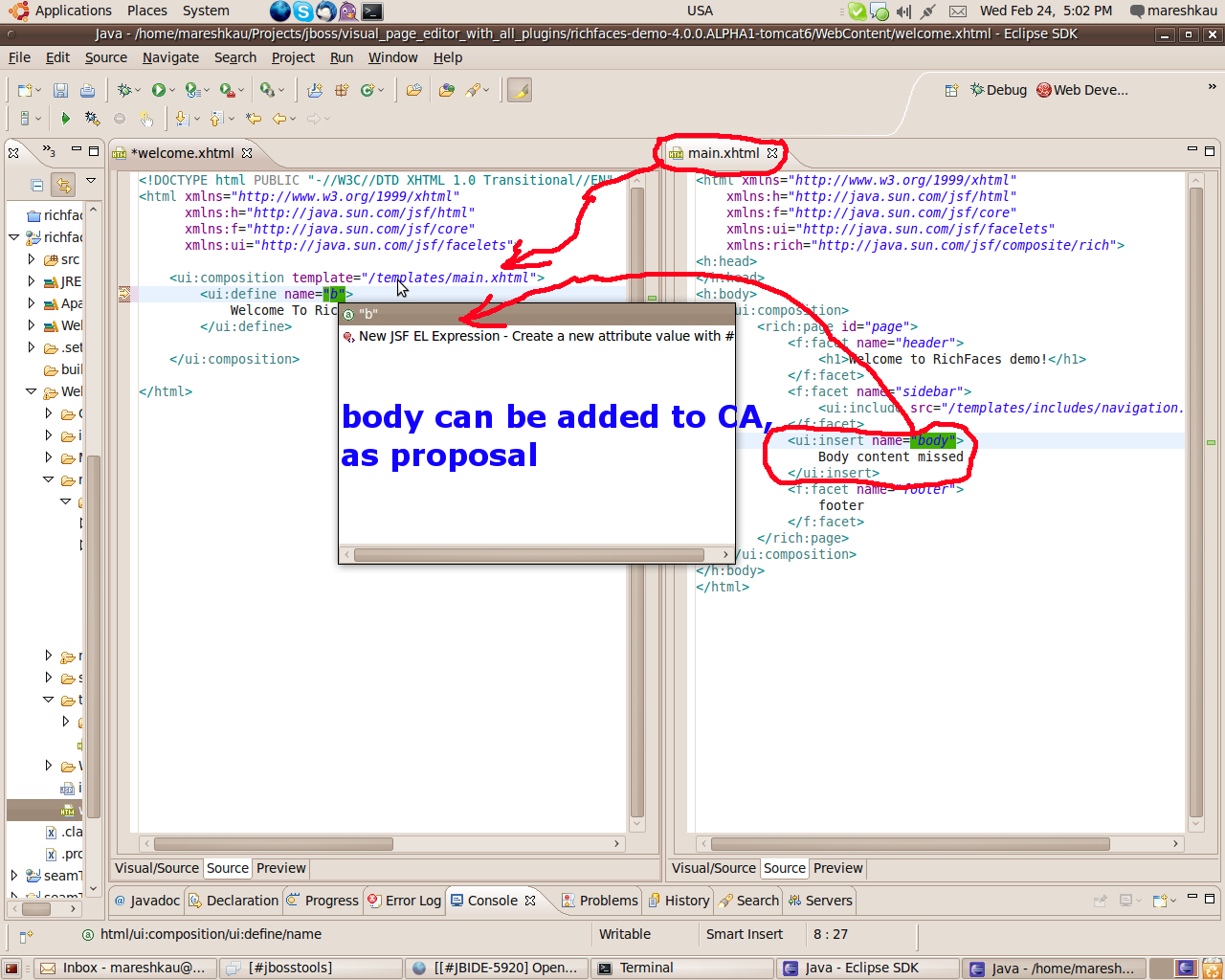Viewport: 1225px width, 980px height.
Task: Open the Navigate menu
Action: pos(170,57)
